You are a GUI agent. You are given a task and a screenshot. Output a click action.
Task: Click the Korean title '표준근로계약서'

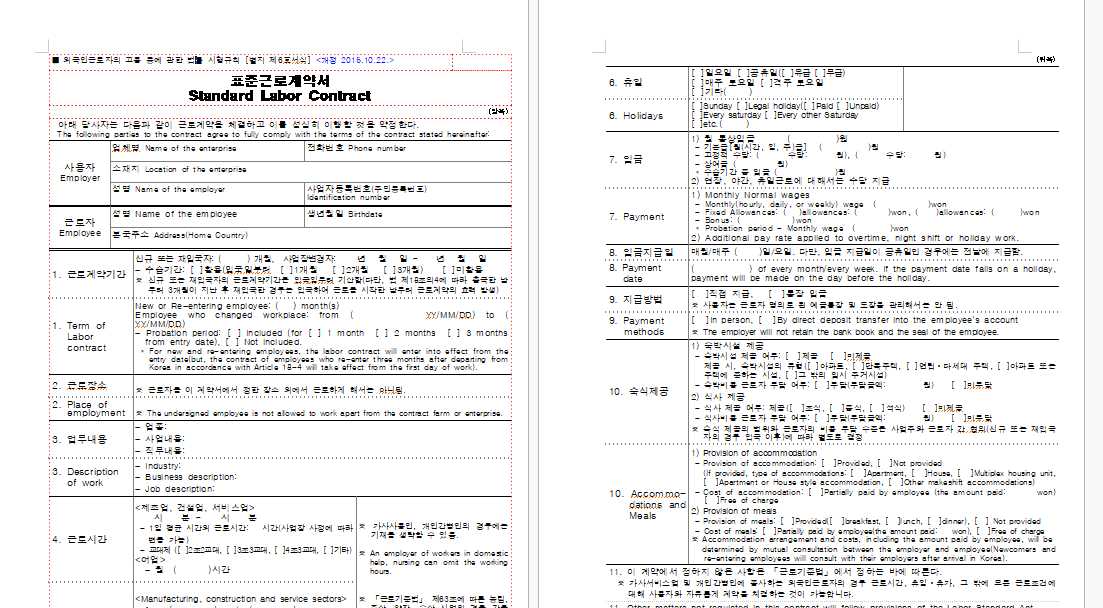(280, 81)
